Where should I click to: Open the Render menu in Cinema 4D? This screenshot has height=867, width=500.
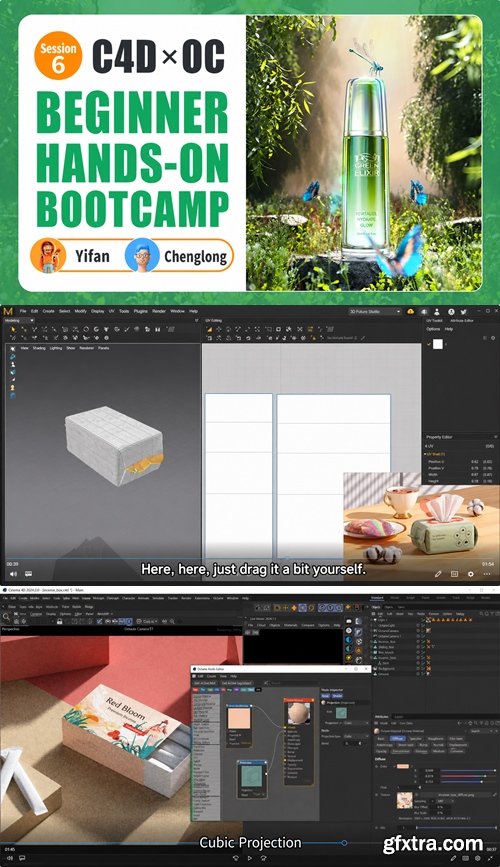pyautogui.click(x=186, y=598)
